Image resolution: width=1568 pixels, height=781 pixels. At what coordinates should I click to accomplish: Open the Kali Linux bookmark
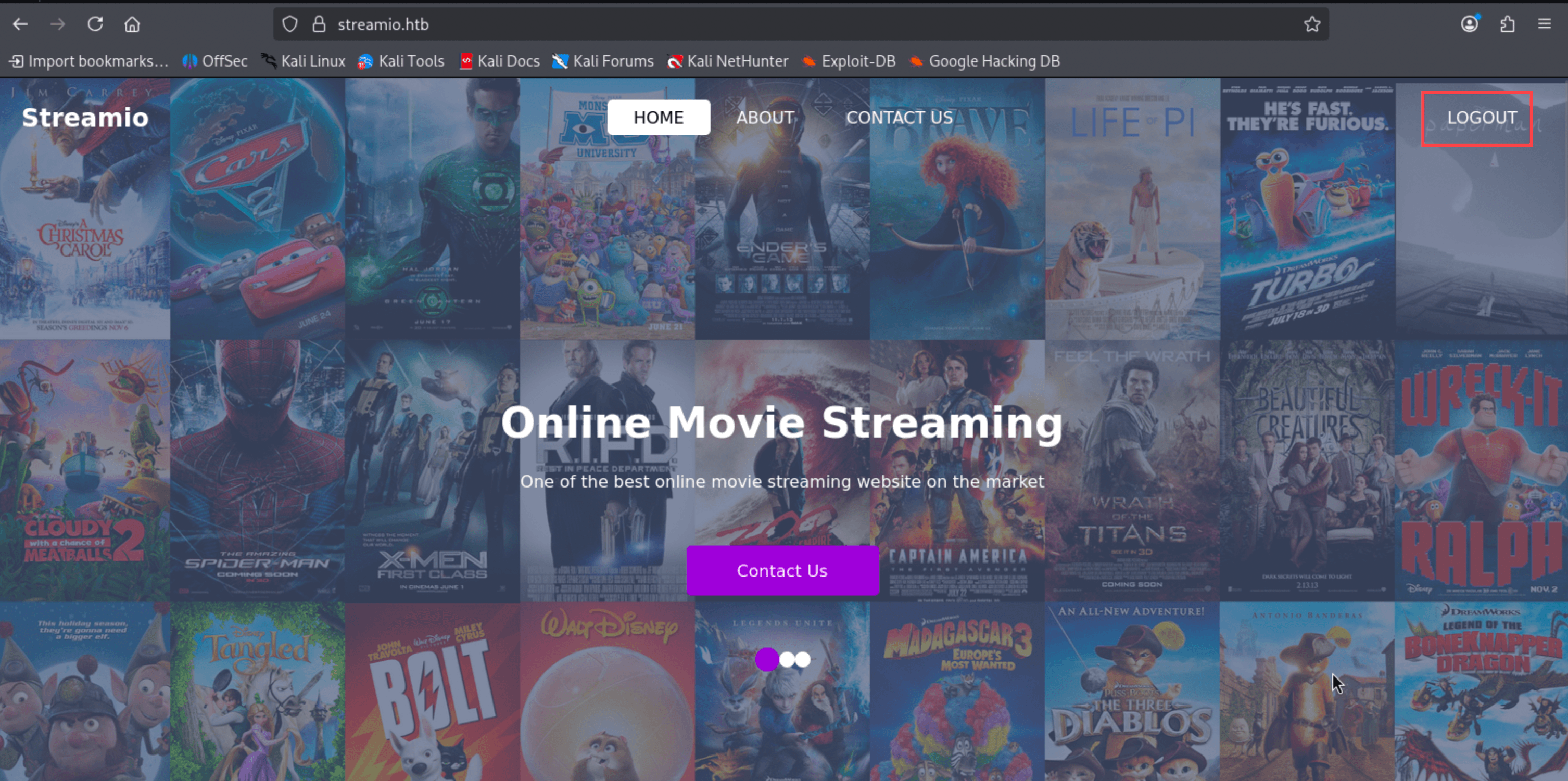click(x=303, y=61)
